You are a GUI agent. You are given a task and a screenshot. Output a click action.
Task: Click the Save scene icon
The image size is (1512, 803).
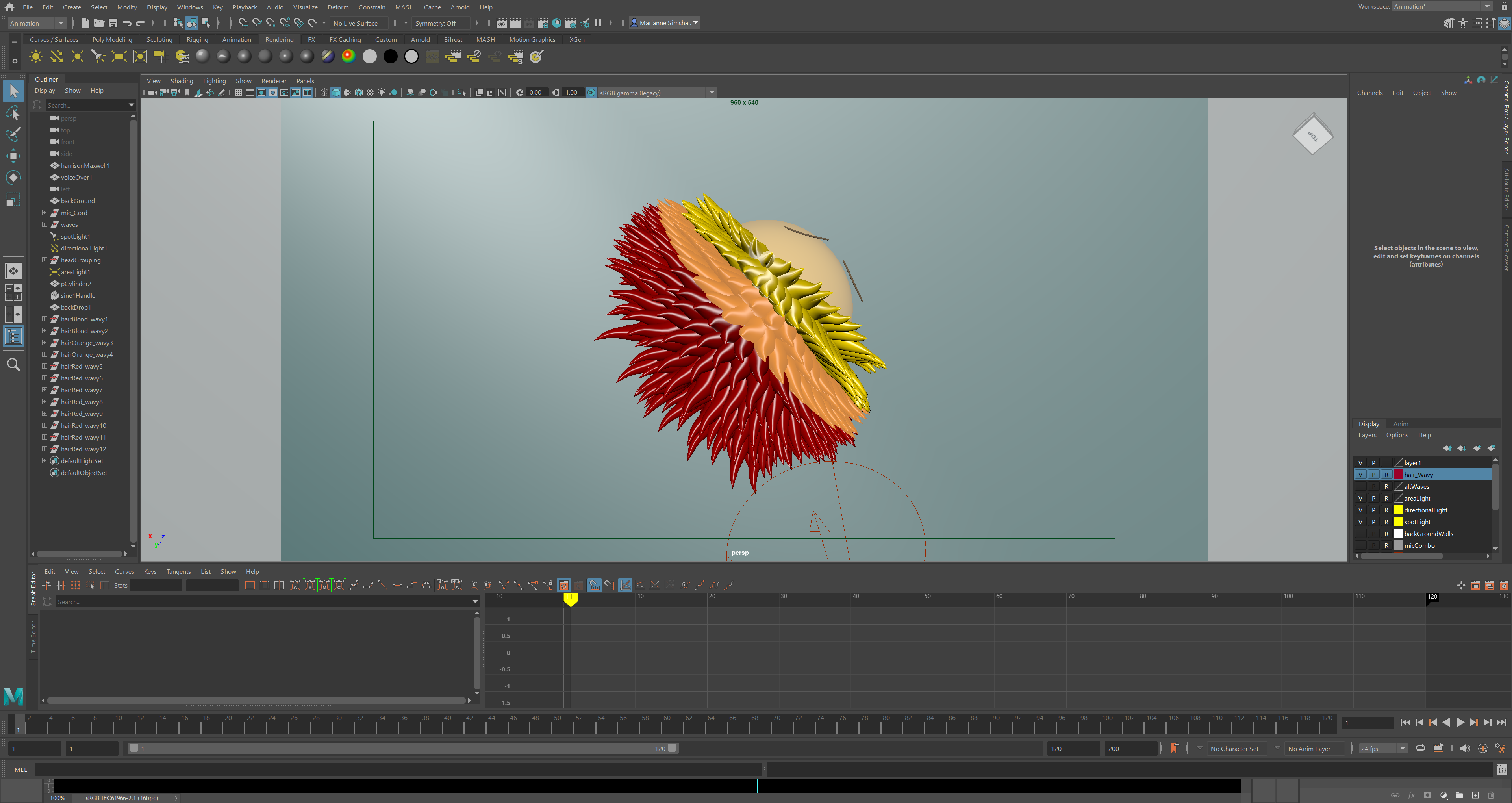click(x=113, y=23)
